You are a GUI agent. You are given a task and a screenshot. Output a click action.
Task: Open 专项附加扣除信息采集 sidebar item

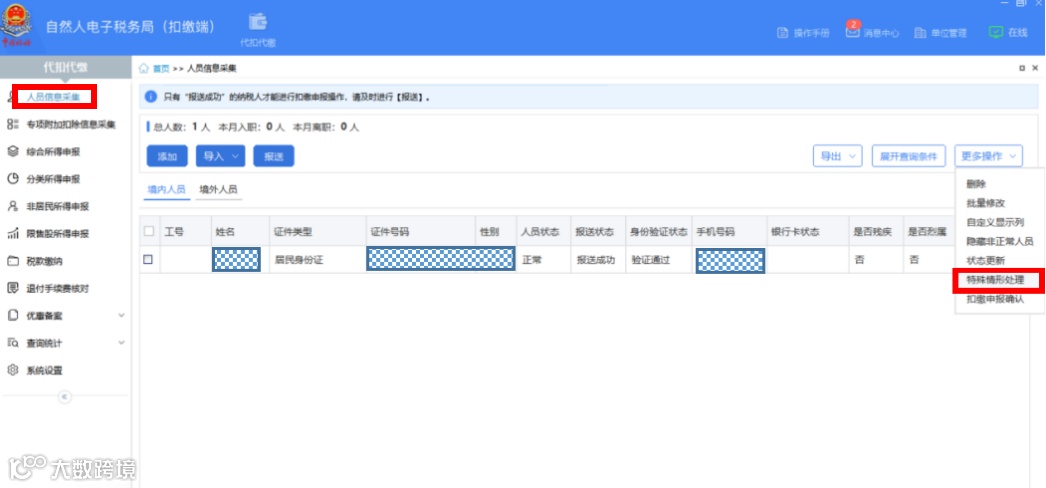[71, 125]
